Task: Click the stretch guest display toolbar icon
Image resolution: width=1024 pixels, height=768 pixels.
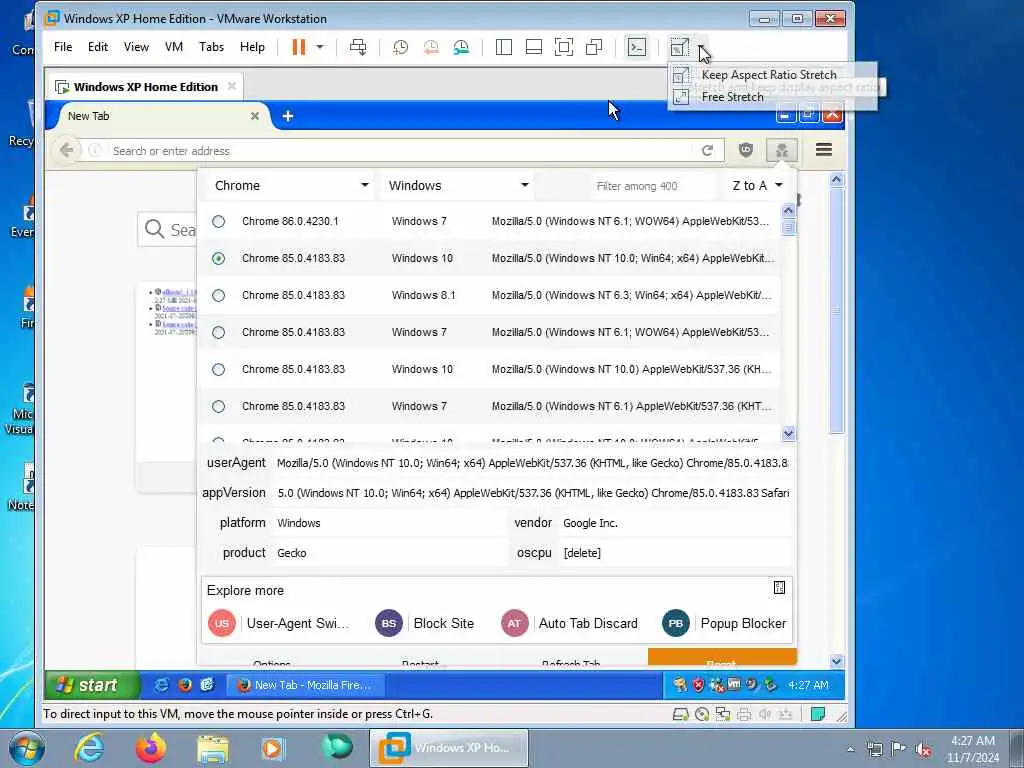Action: (680, 47)
